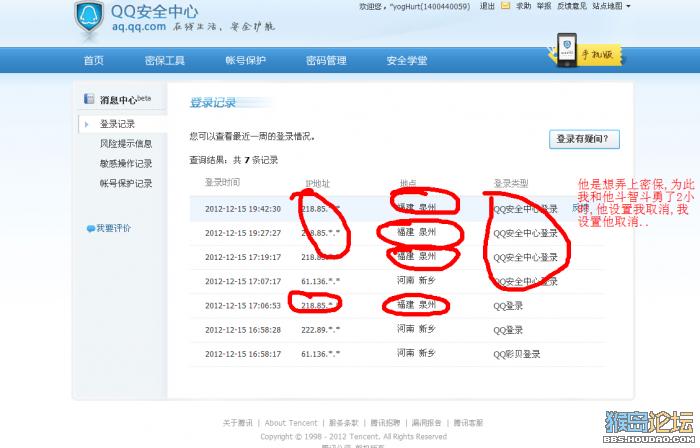Click the About Tencent footer link
Screen dimensions: 700x448
(x=291, y=423)
